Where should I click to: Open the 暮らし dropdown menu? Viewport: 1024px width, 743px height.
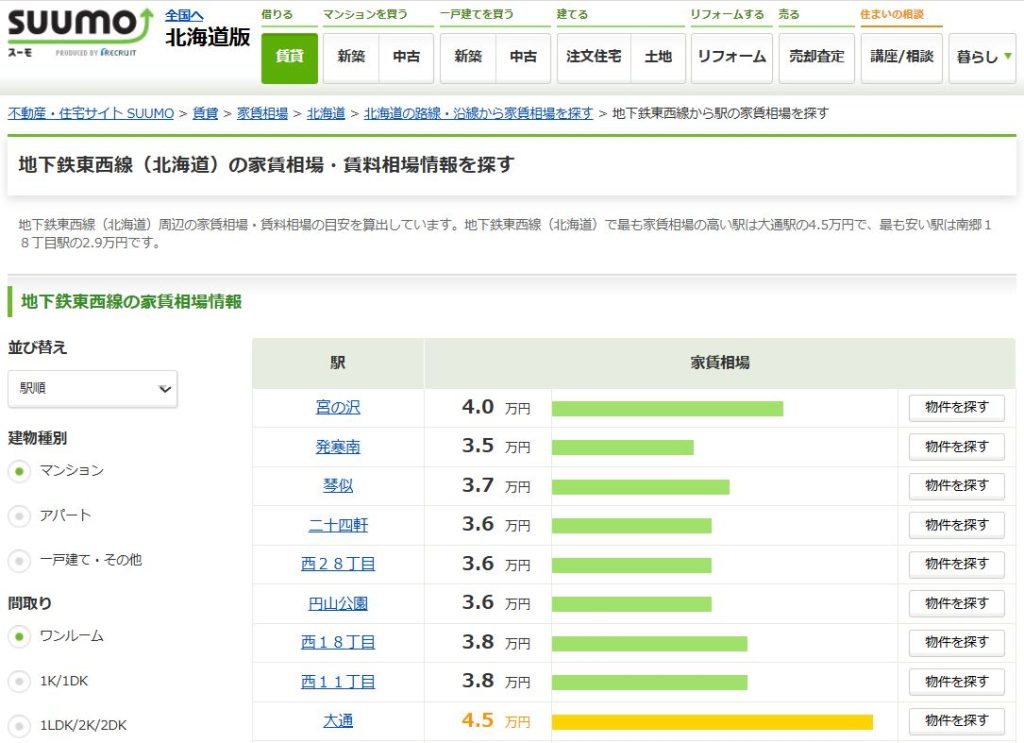[x=982, y=57]
